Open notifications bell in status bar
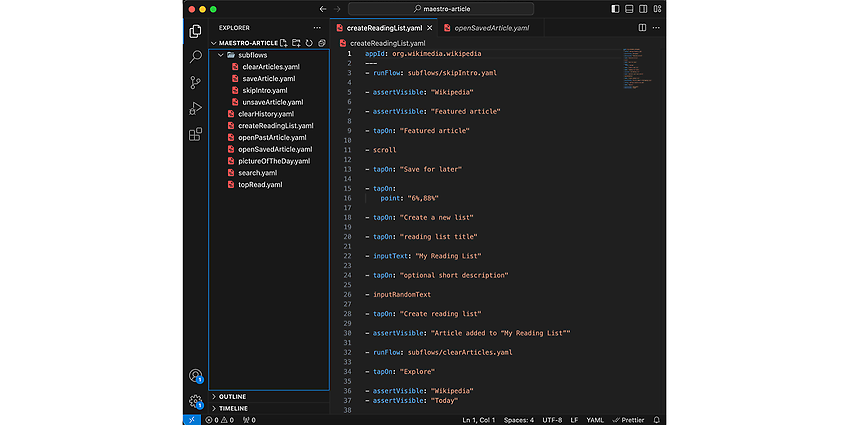The image size is (850, 425). point(656,420)
